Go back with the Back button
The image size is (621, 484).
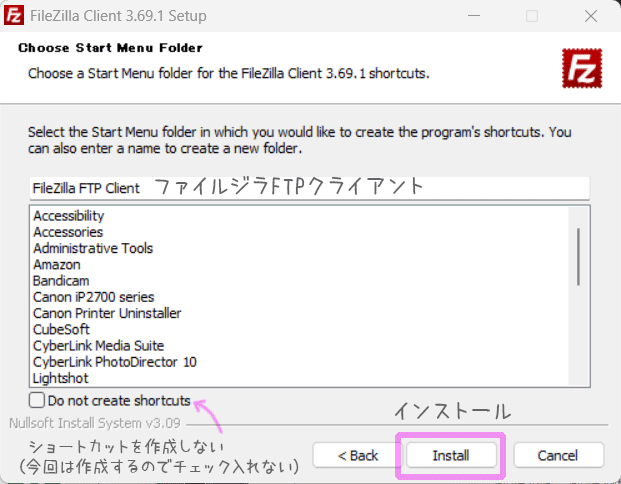[358, 455]
